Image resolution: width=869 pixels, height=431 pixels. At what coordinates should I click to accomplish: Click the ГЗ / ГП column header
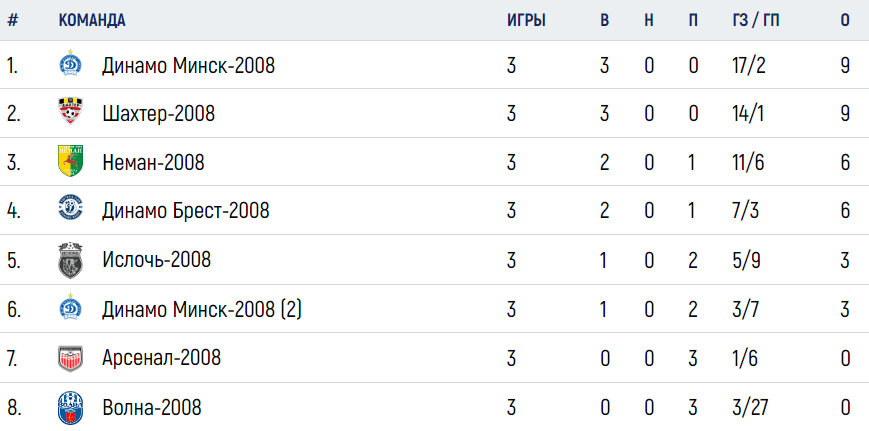(755, 20)
